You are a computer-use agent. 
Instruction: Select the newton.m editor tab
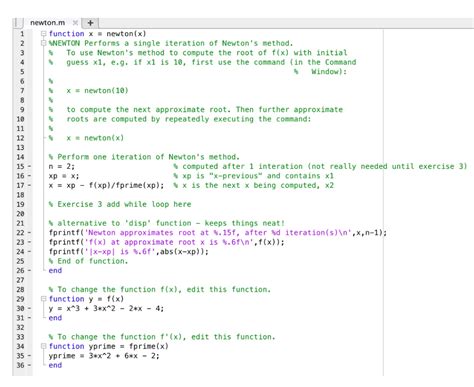tap(47, 23)
